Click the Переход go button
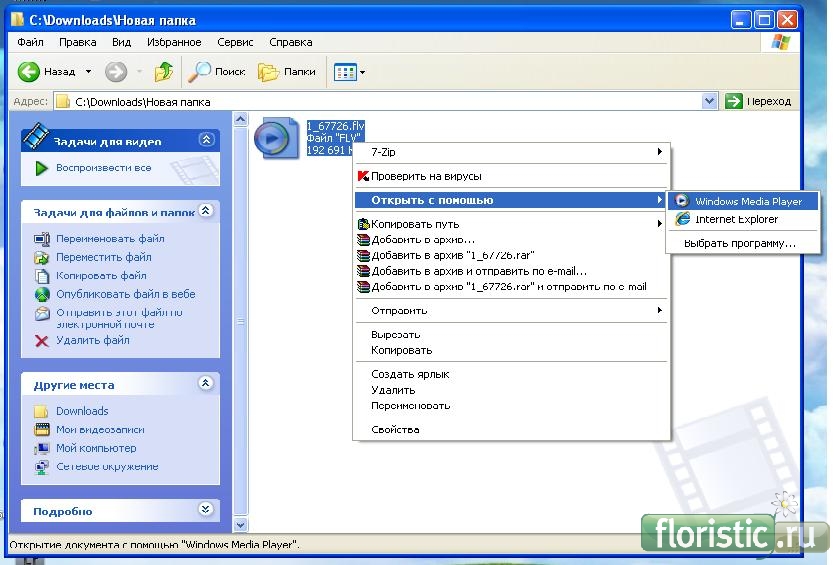 (759, 101)
